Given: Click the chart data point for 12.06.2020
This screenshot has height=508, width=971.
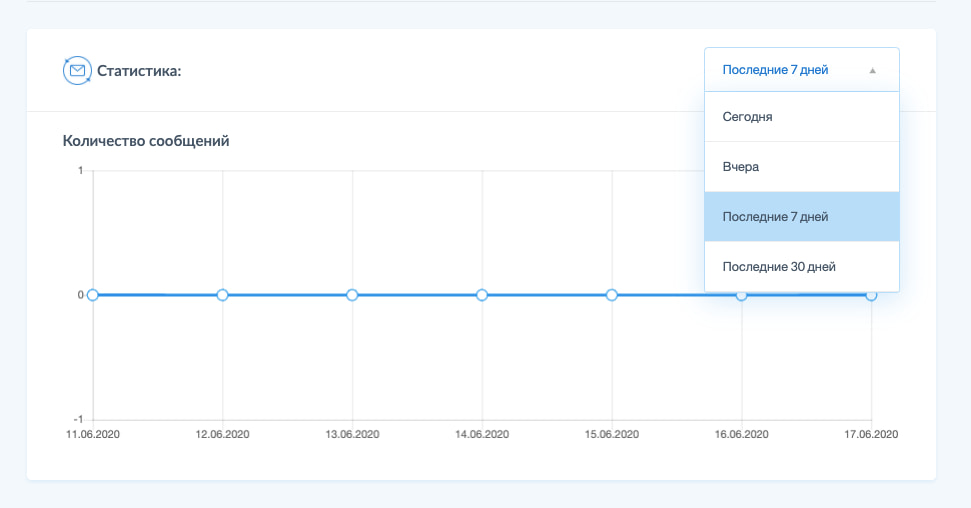Looking at the screenshot, I should point(223,295).
